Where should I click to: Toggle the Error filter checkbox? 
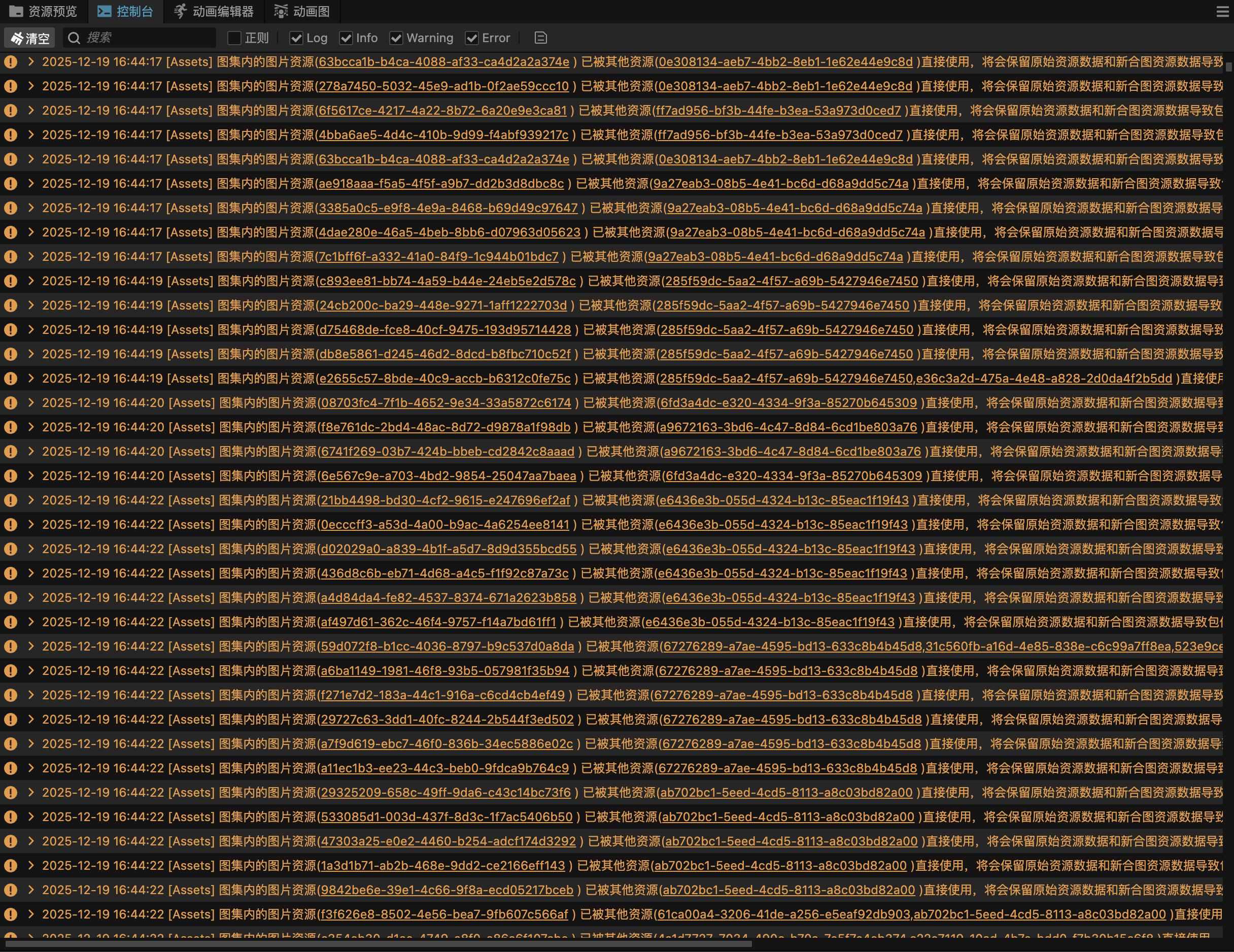(x=471, y=38)
